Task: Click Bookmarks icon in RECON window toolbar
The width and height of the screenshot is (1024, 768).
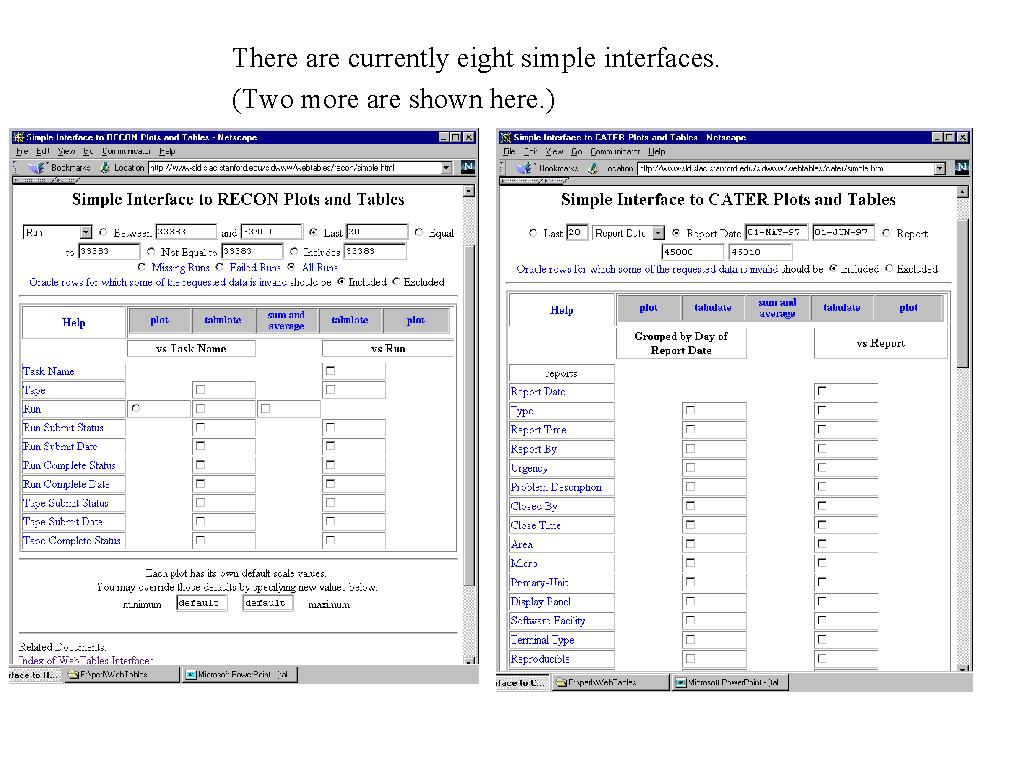Action: 39,168
